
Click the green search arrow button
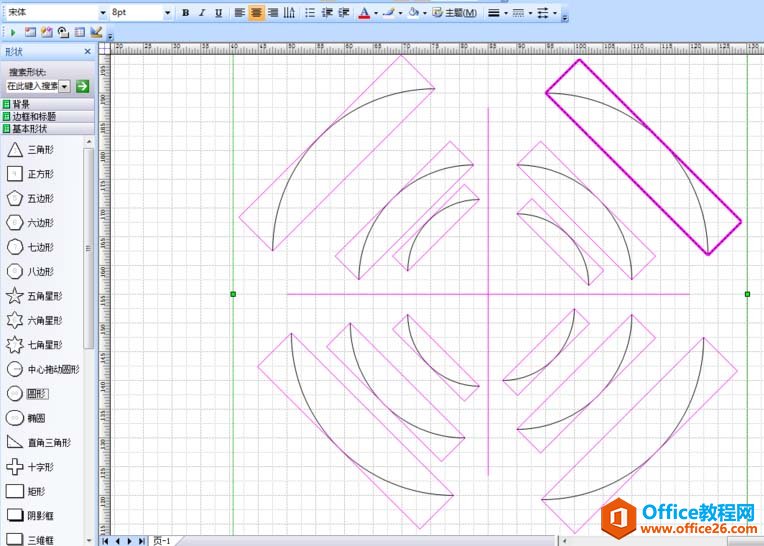(82, 87)
